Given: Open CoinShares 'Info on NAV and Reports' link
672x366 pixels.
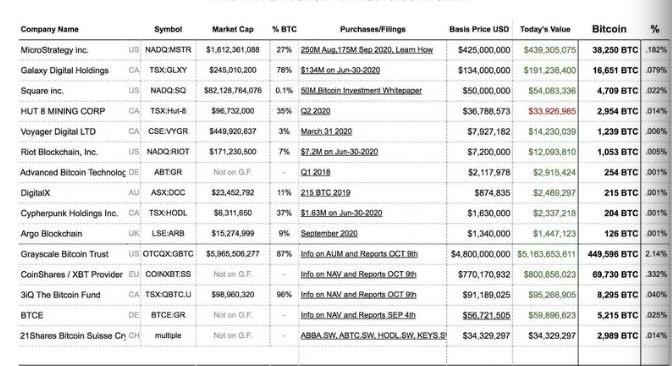Looking at the screenshot, I should tap(358, 274).
